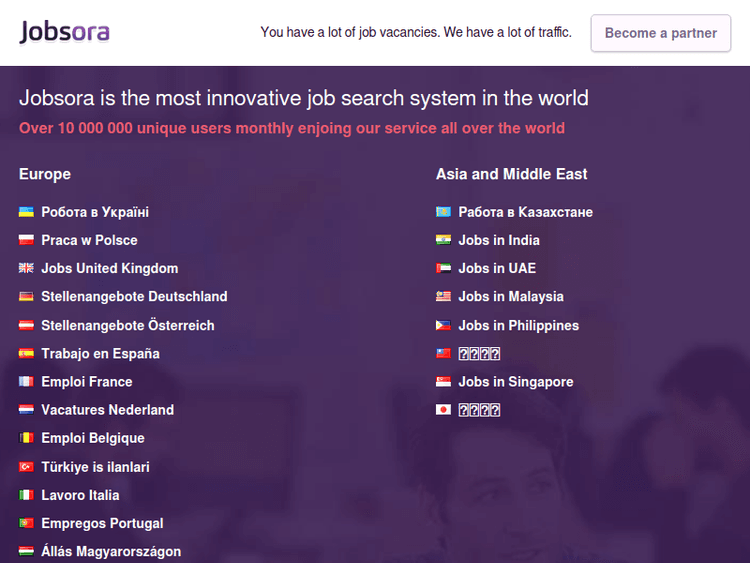The image size is (750, 563).
Task: Click the 'most innovative job search system' headline
Action: coord(304,98)
